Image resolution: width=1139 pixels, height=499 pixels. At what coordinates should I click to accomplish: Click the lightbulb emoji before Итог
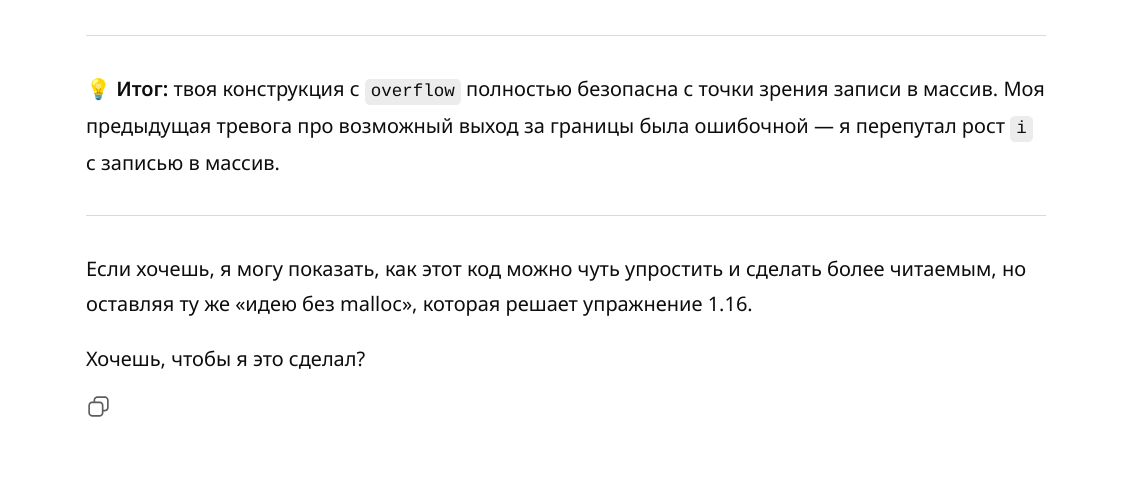click(x=98, y=90)
